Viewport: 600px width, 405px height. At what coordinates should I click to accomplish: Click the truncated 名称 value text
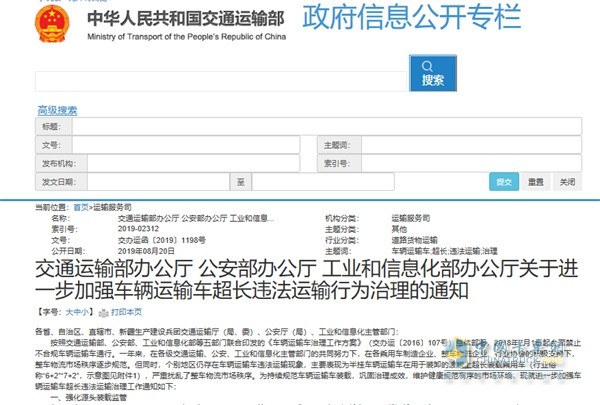(x=196, y=218)
